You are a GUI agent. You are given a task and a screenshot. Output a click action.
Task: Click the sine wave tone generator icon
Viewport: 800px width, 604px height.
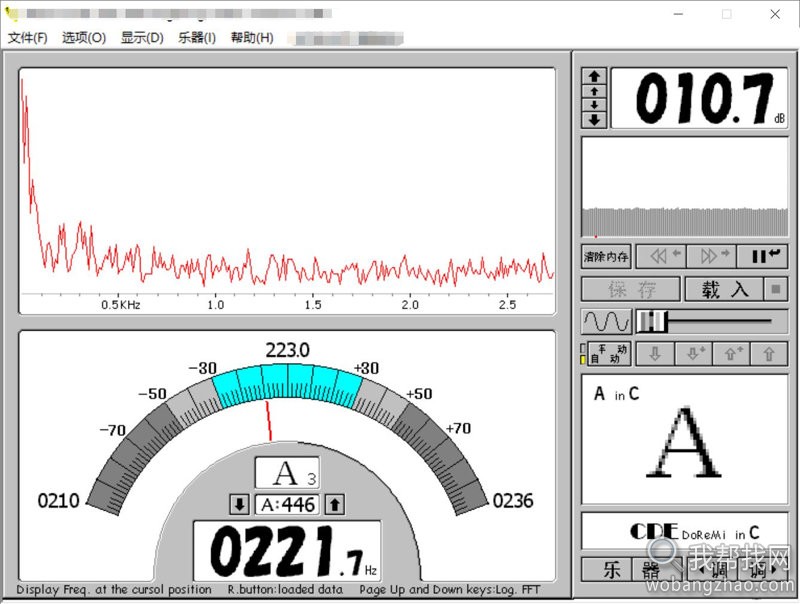pyautogui.click(x=606, y=321)
